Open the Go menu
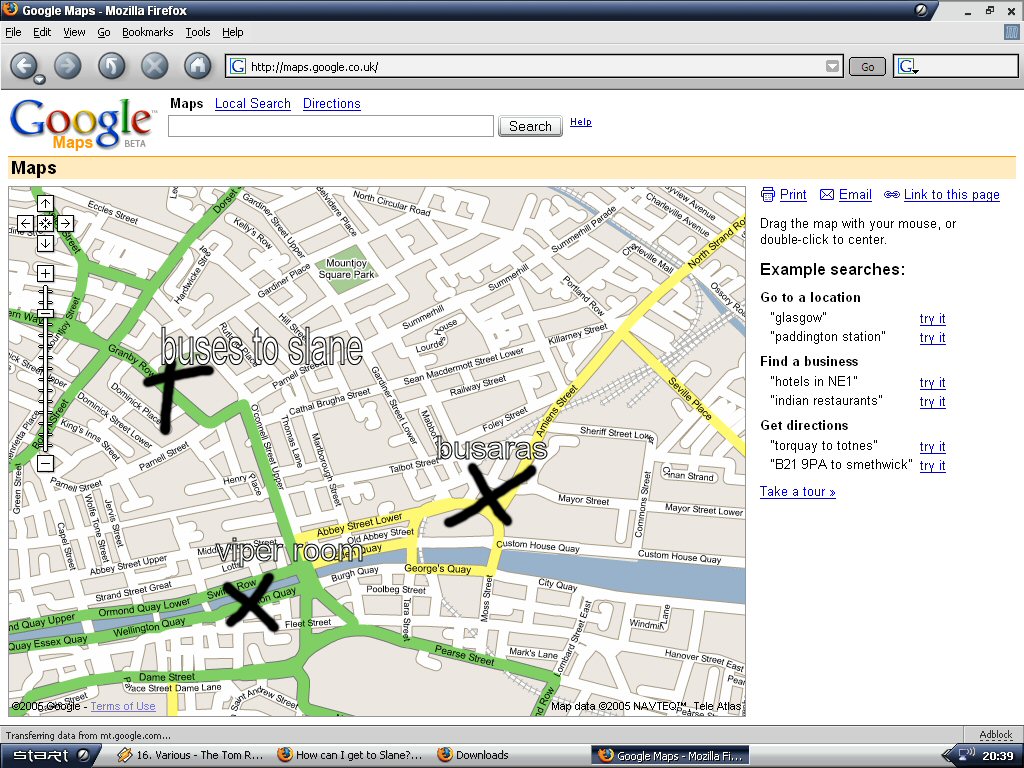The width and height of the screenshot is (1024, 768). (x=104, y=32)
